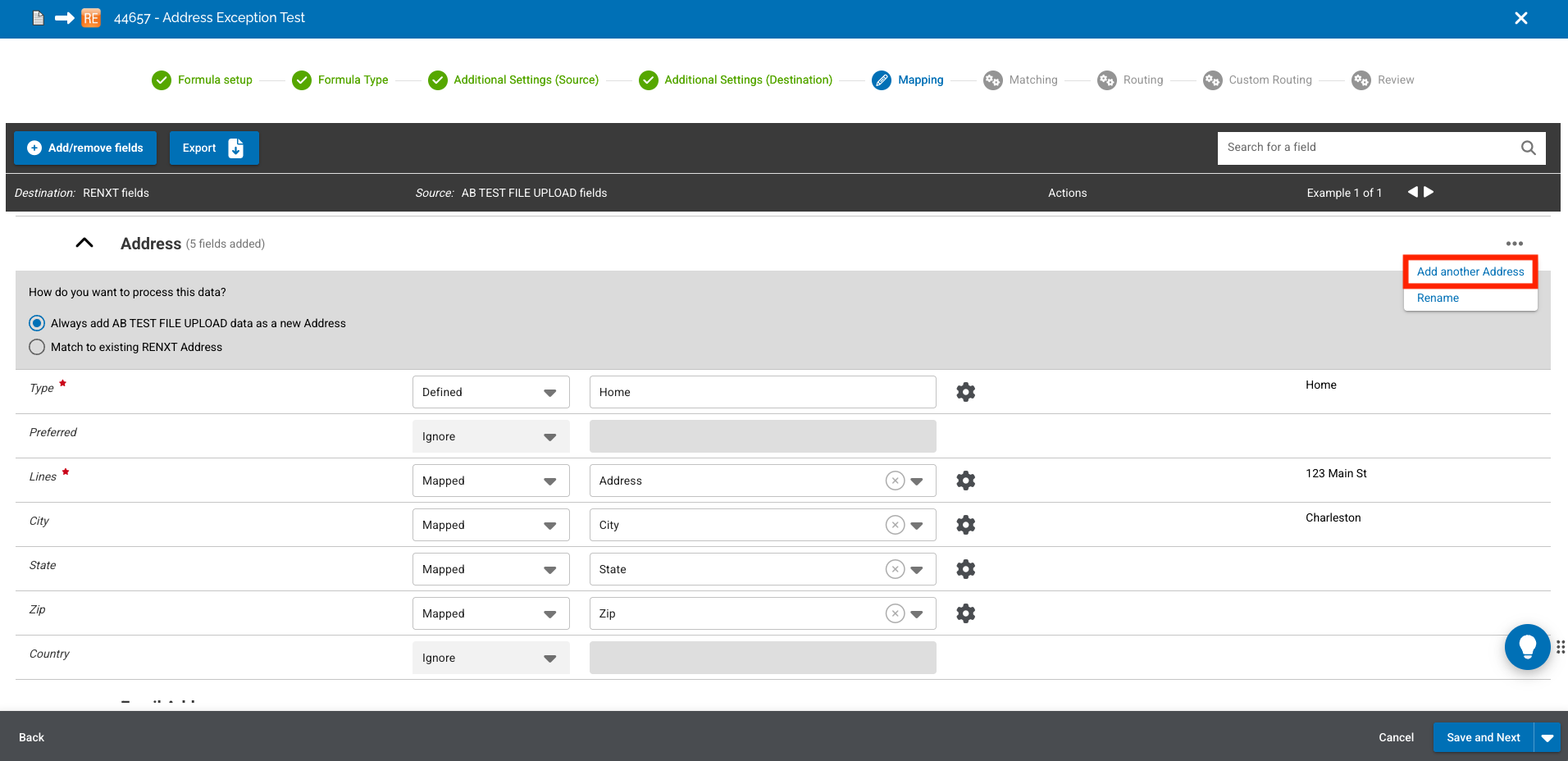Go to Formula Type wizard step

point(353,80)
